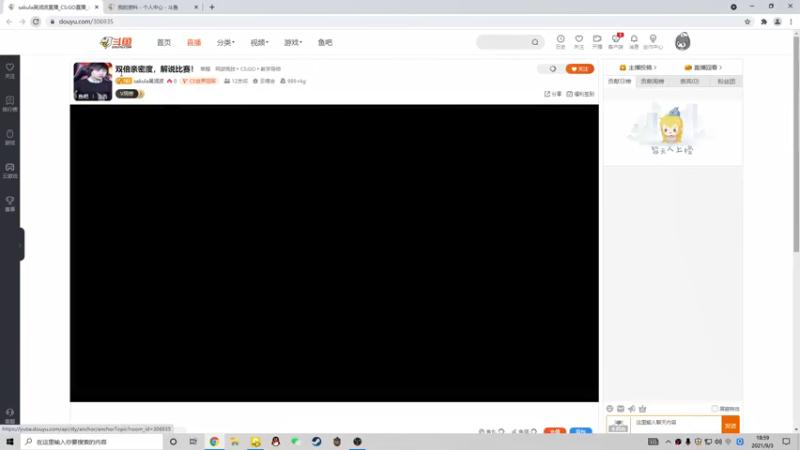Click the site search input box
The height and width of the screenshot is (450, 800).
pyautogui.click(x=504, y=42)
